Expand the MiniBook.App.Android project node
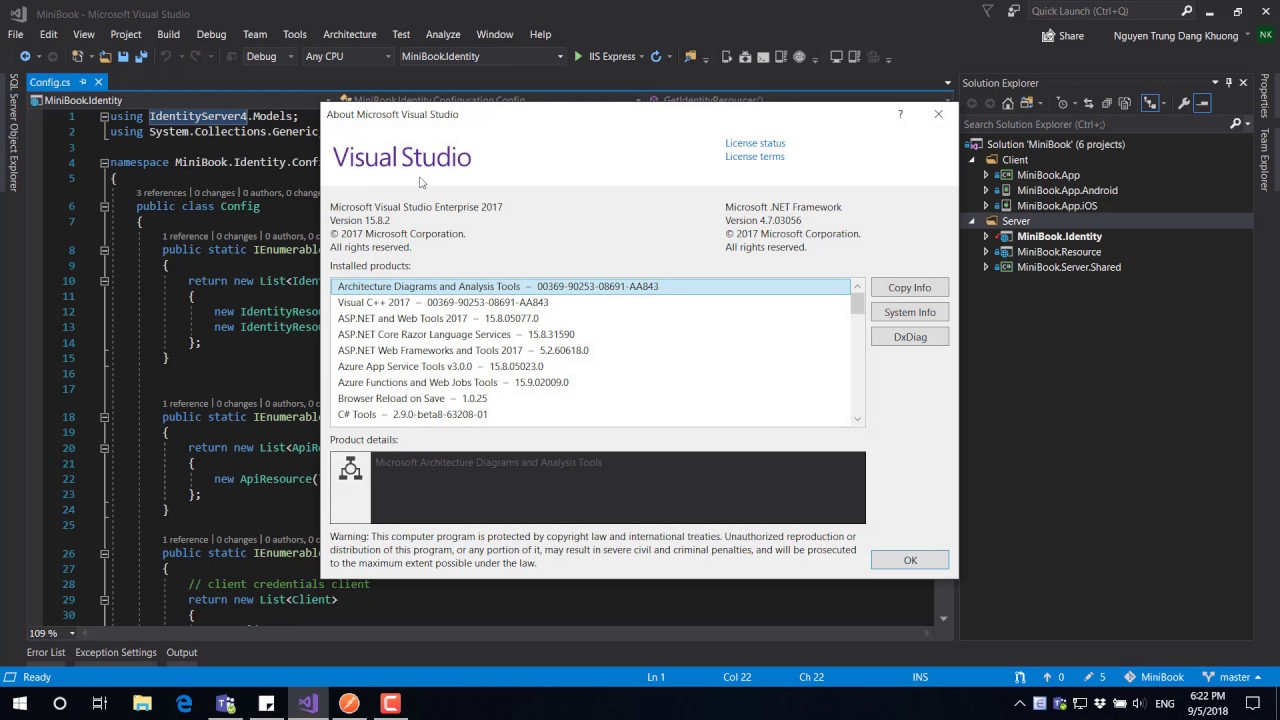The image size is (1280, 720). click(x=986, y=190)
